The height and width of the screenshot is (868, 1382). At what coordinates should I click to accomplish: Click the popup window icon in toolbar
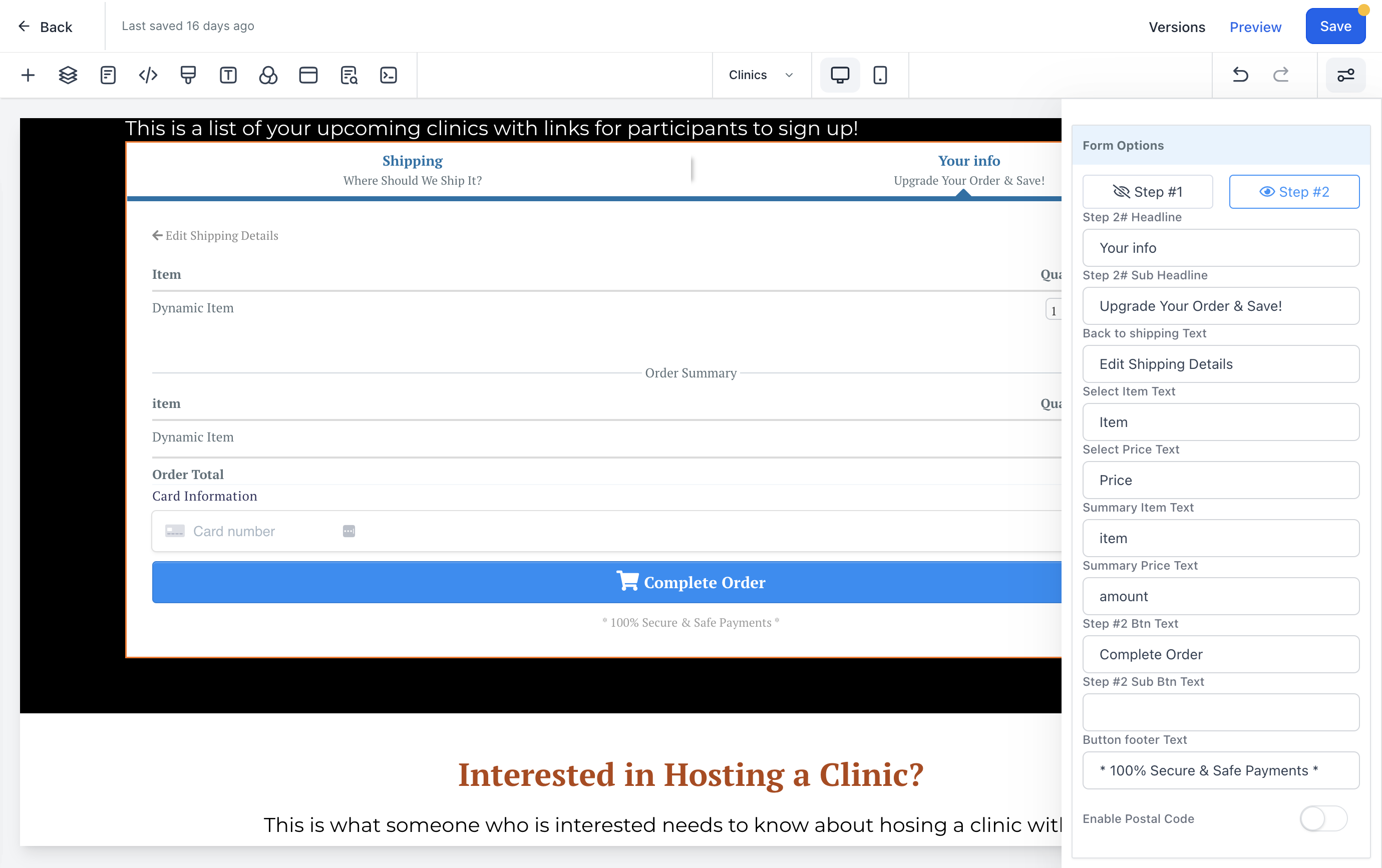coord(308,75)
